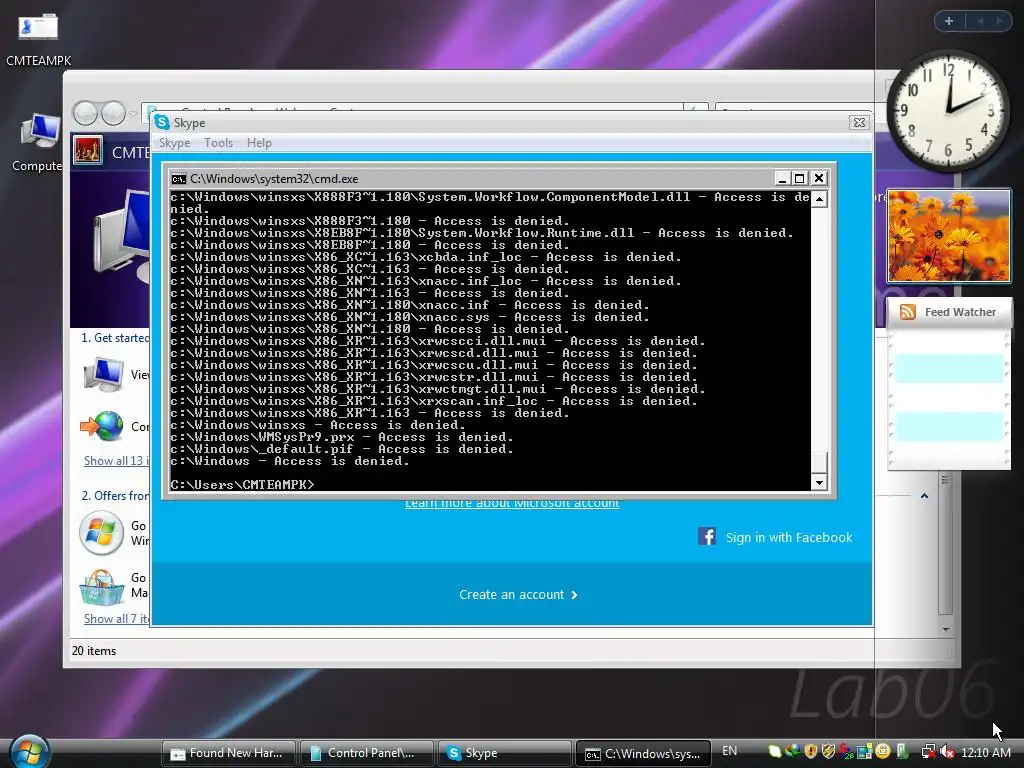Click the RSS icon in Feed Watcher gadget
This screenshot has width=1024, height=768.
click(908, 312)
